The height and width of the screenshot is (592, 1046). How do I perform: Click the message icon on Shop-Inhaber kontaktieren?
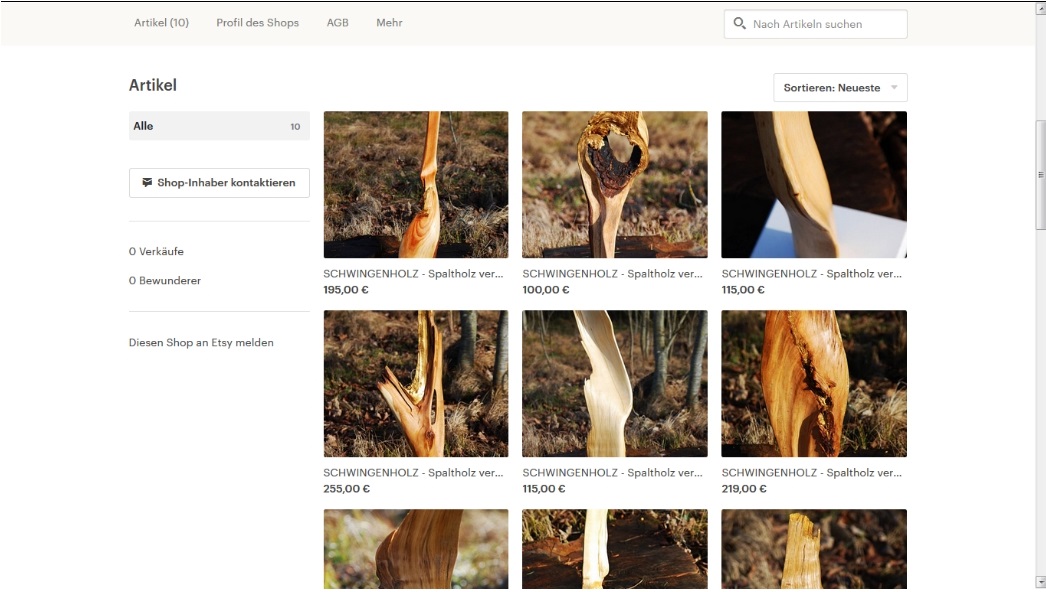[x=147, y=182]
